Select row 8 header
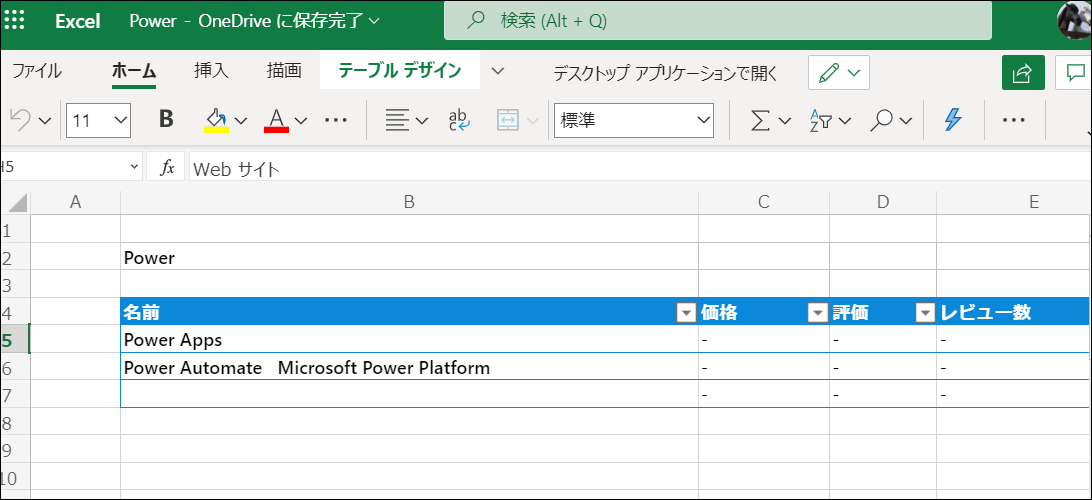The height and width of the screenshot is (500, 1092). (15, 423)
